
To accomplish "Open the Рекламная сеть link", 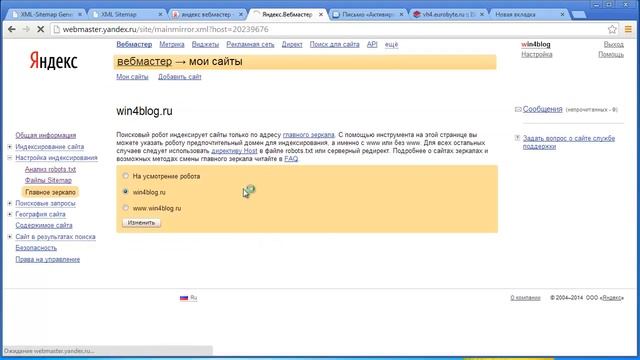I will coord(250,44).
